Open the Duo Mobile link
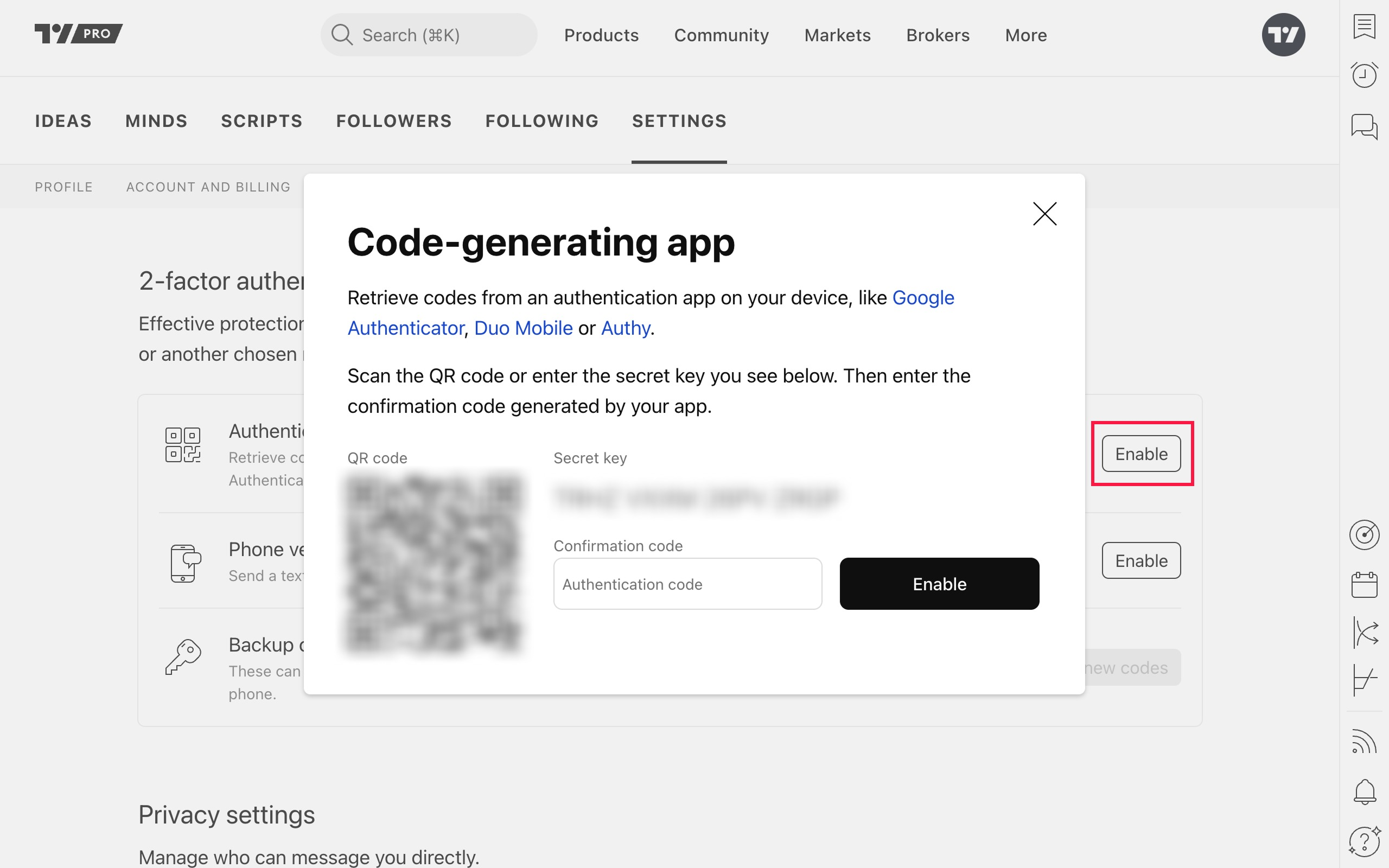The width and height of the screenshot is (1389, 868). coord(523,328)
